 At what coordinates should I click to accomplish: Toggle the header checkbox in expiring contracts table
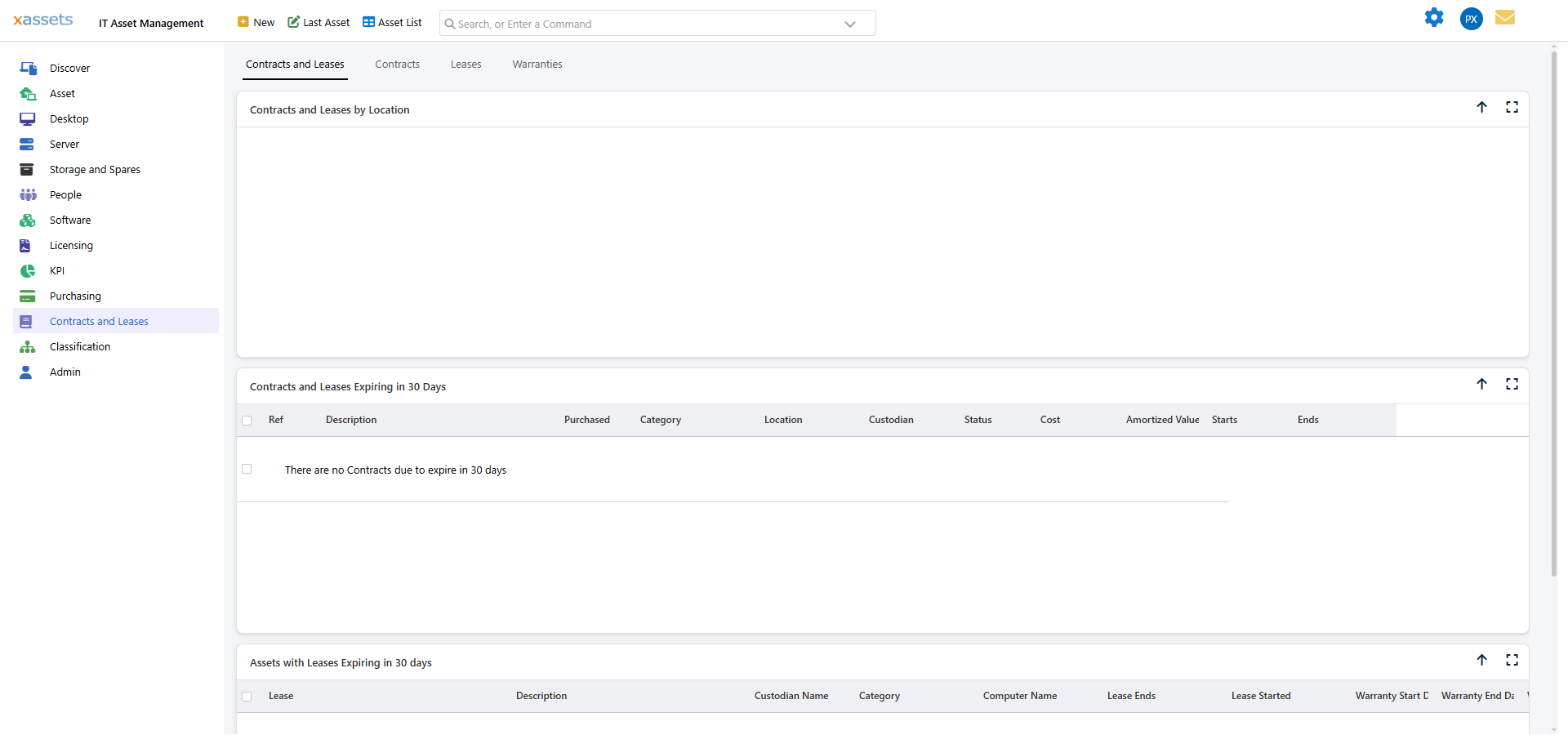[x=247, y=421]
